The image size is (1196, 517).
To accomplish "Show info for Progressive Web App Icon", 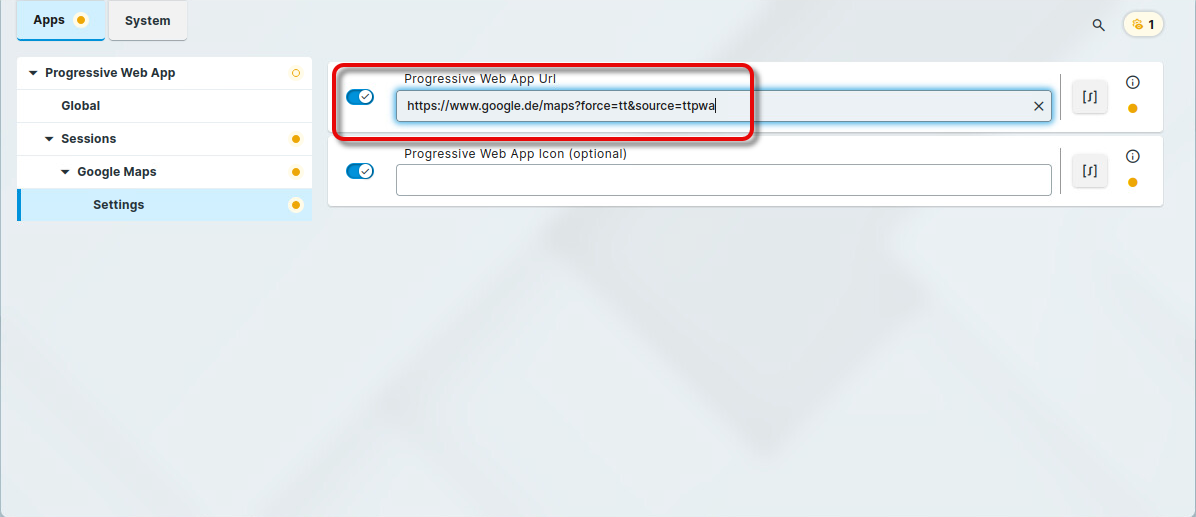I will (1133, 156).
